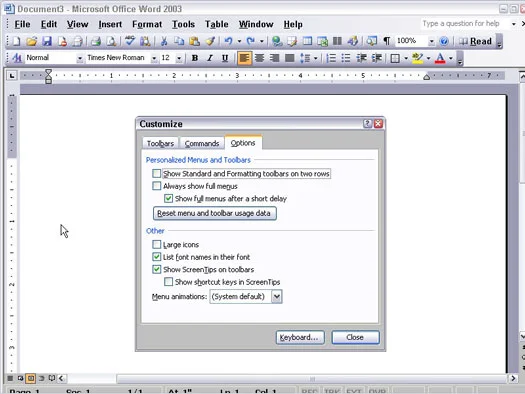Toggle the Document Map icon
The image size is (525, 394).
click(371, 42)
